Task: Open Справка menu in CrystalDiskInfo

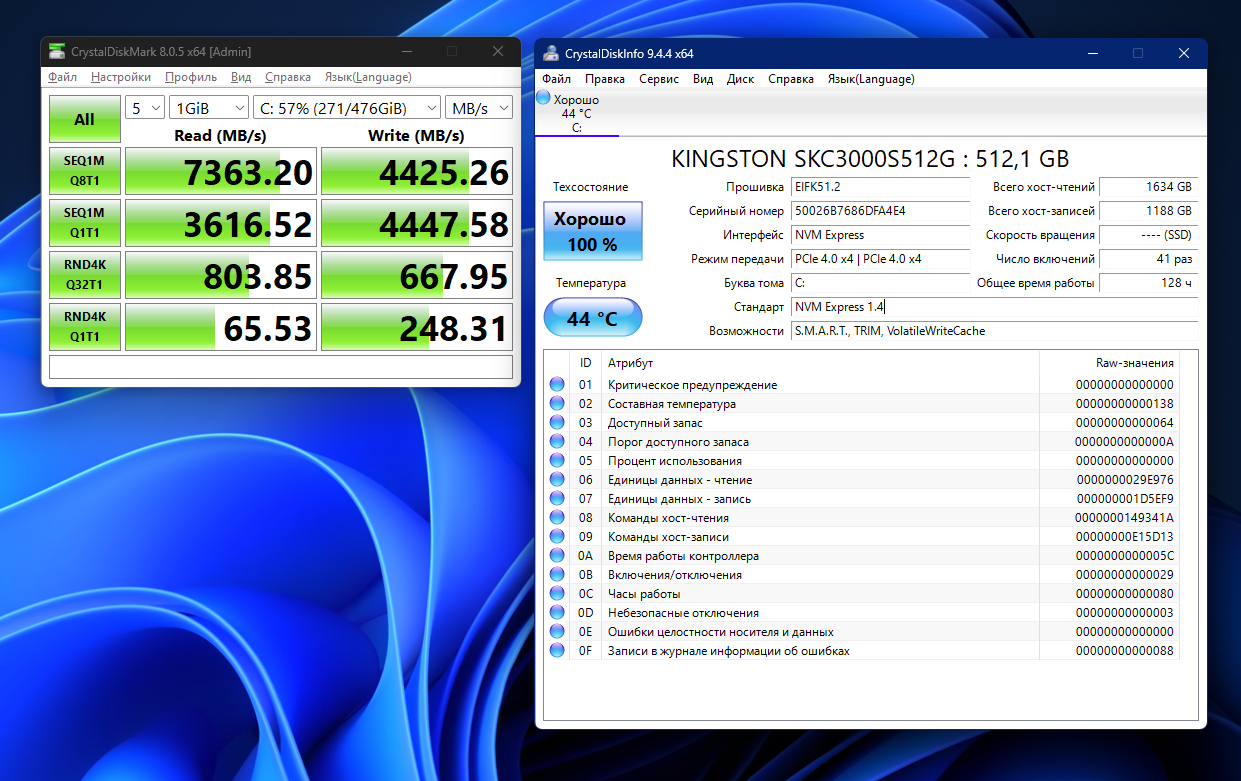Action: [791, 79]
